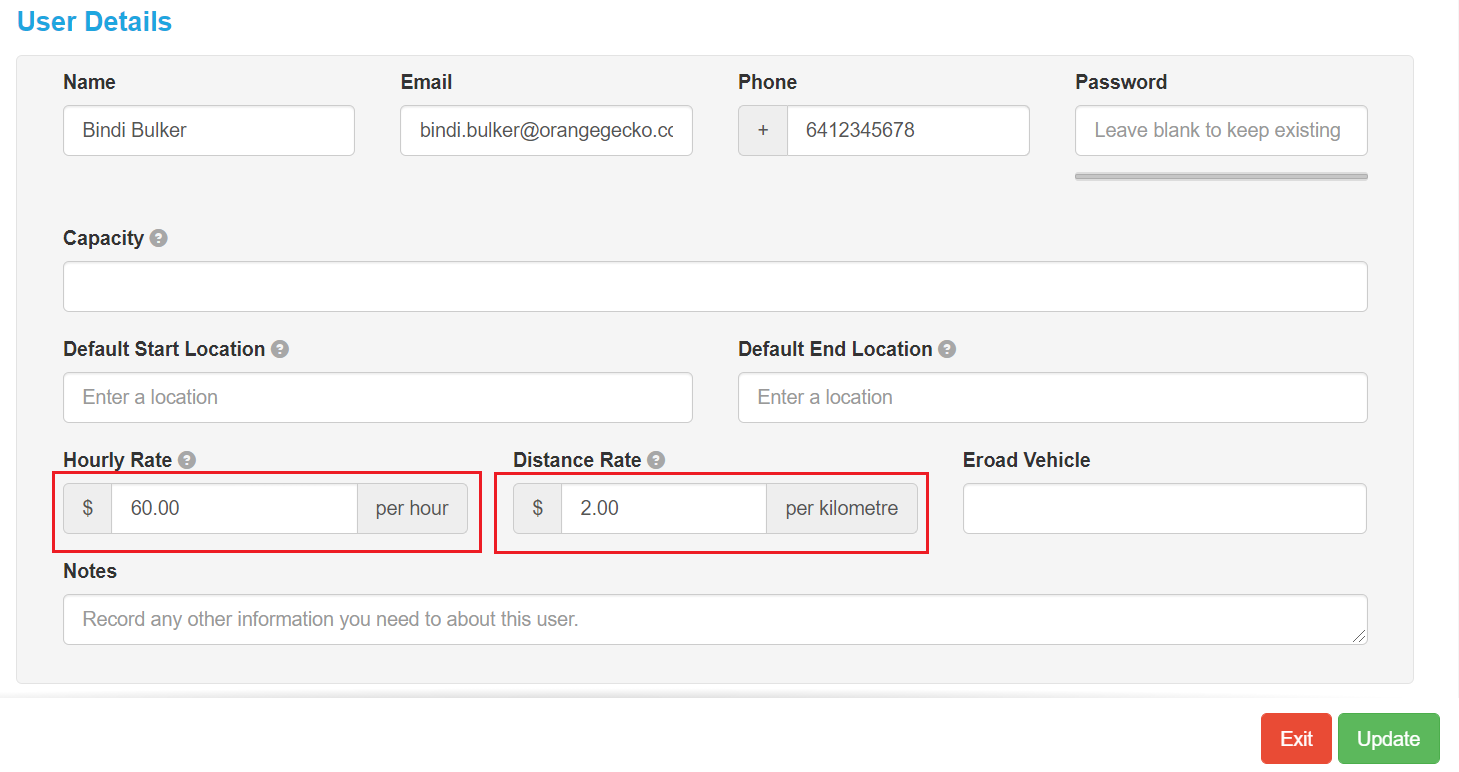Click the Phone number field 6412345678

tap(908, 130)
